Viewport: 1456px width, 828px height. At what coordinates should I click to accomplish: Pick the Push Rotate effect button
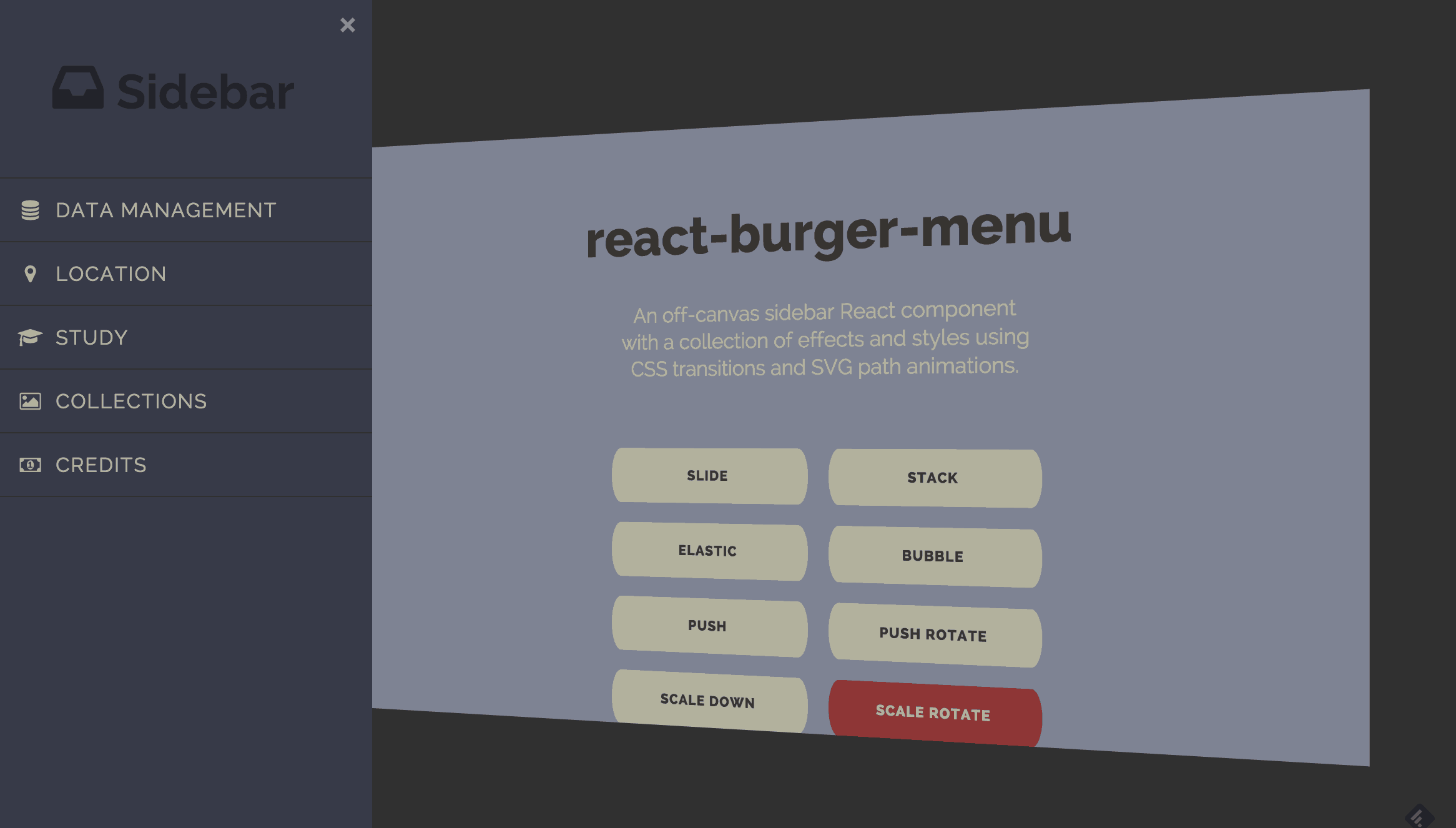coord(935,634)
